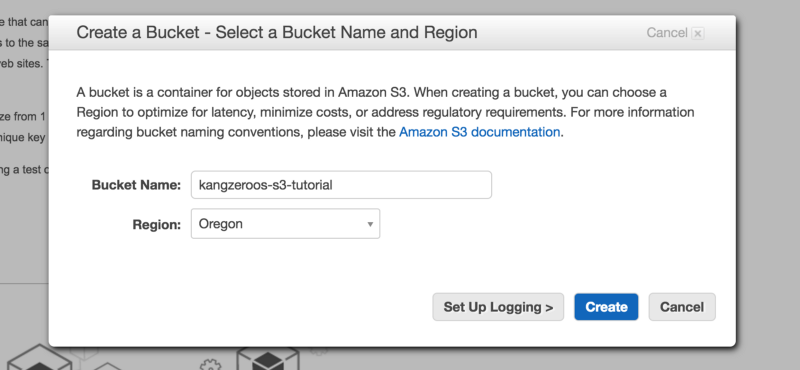The image size is (800, 370).
Task: Select the Oregon region combo box
Action: tap(285, 224)
